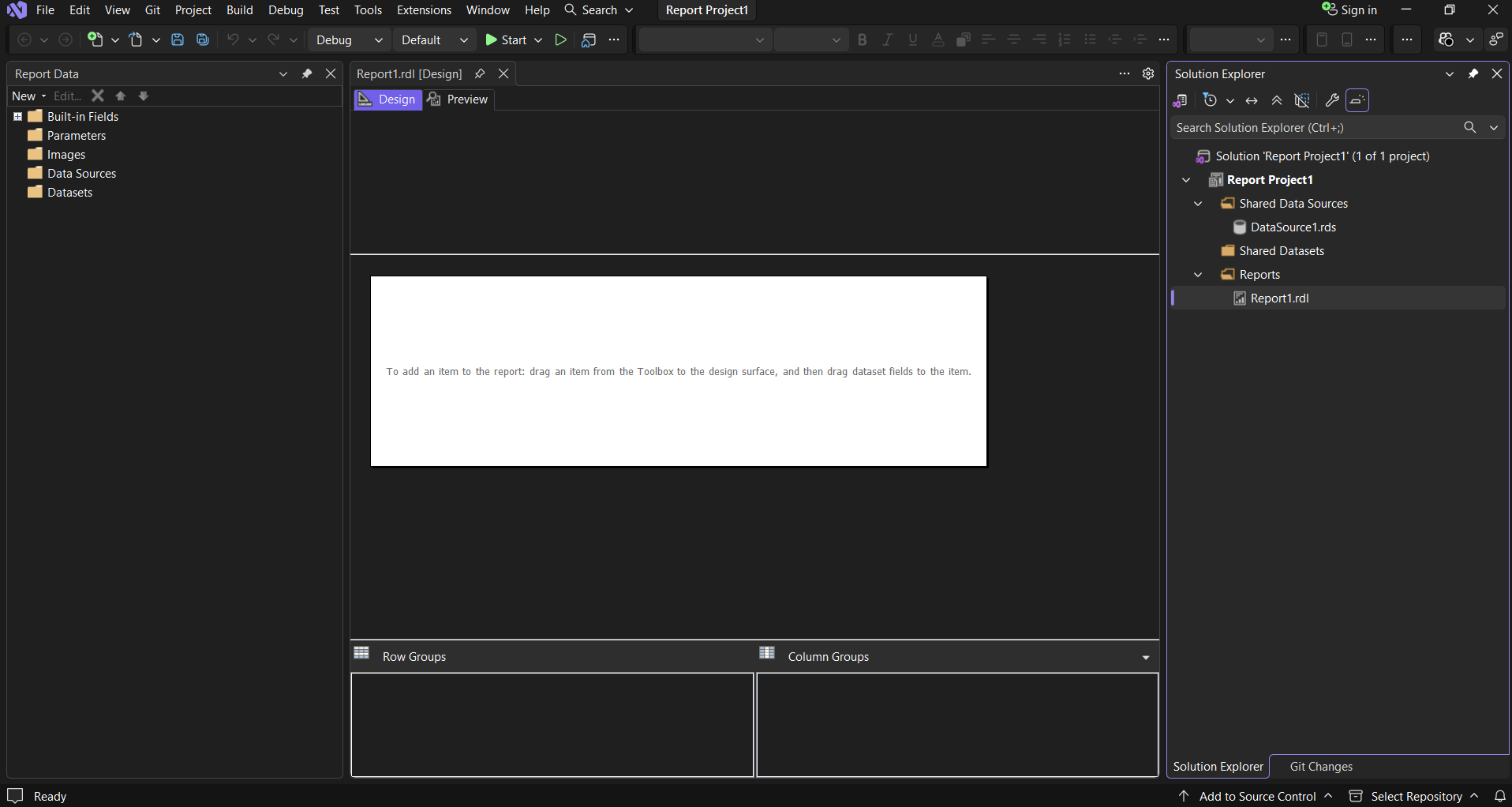This screenshot has width=1512, height=807.
Task: Collapse All in Solution Explorer
Action: [1277, 100]
